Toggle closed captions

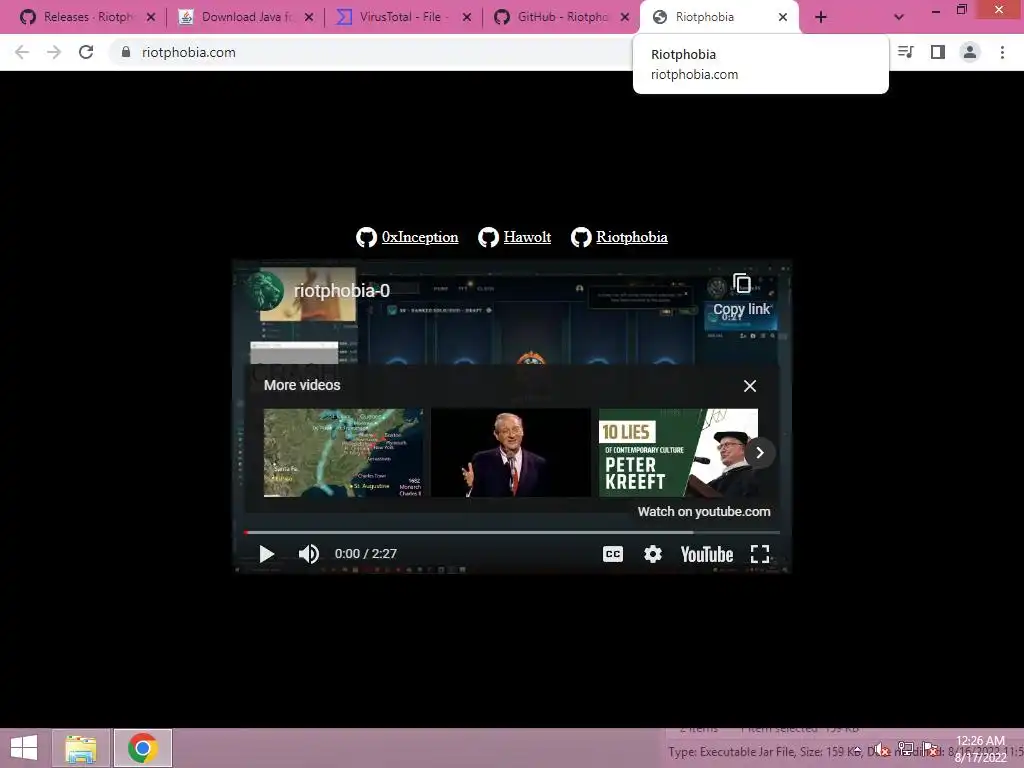(x=613, y=554)
